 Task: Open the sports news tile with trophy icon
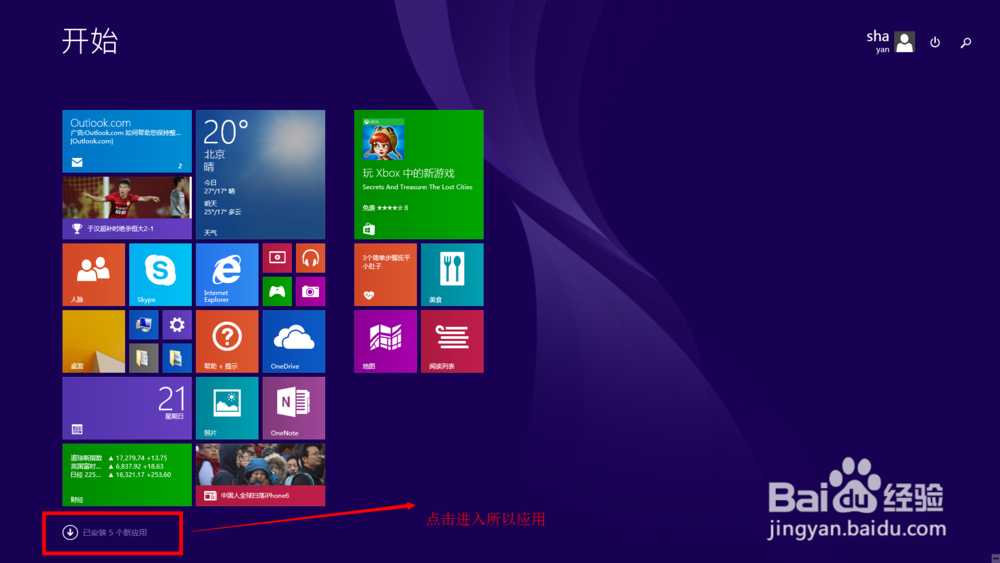127,208
